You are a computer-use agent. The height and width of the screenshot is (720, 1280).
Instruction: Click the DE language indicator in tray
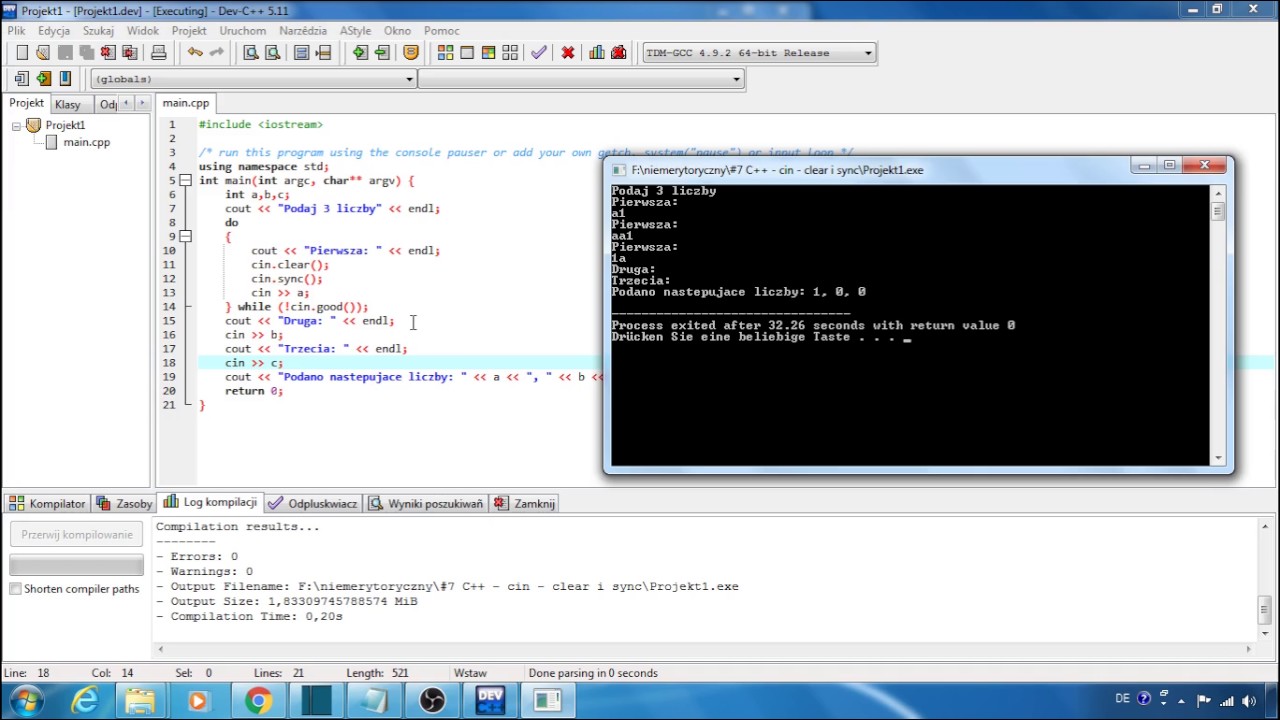1122,700
